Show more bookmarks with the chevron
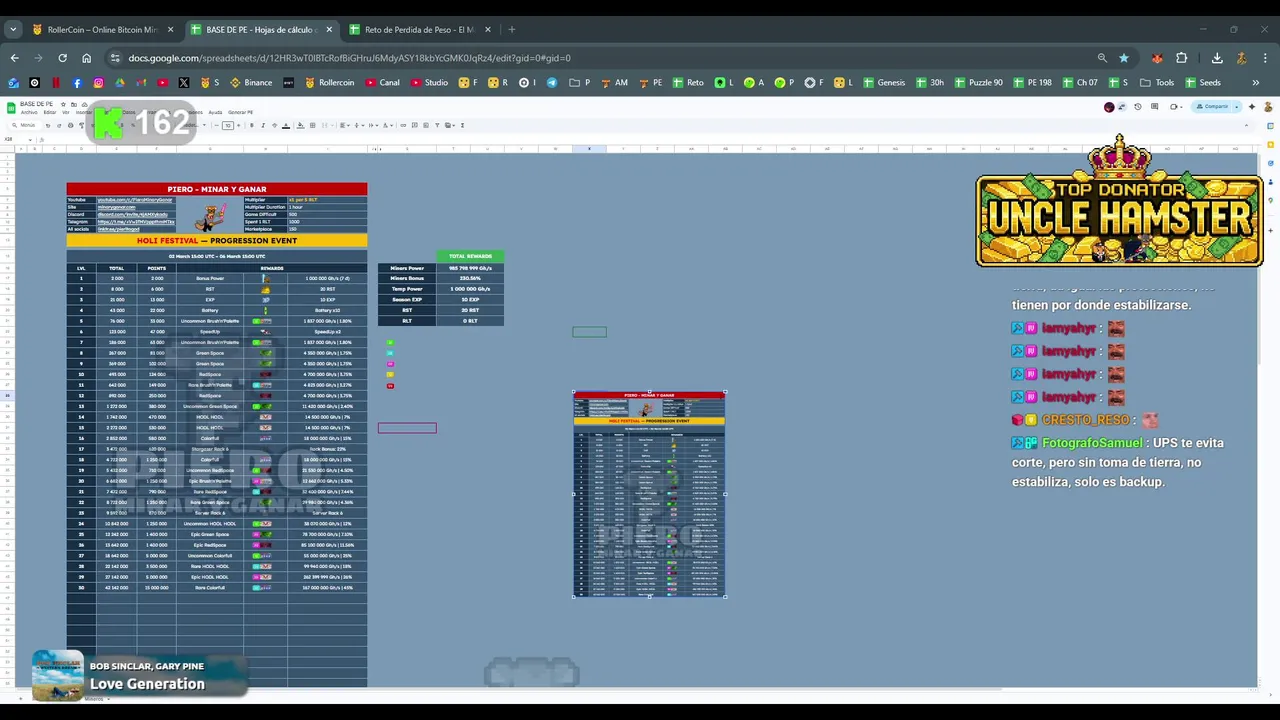1280x720 pixels. (x=1256, y=82)
